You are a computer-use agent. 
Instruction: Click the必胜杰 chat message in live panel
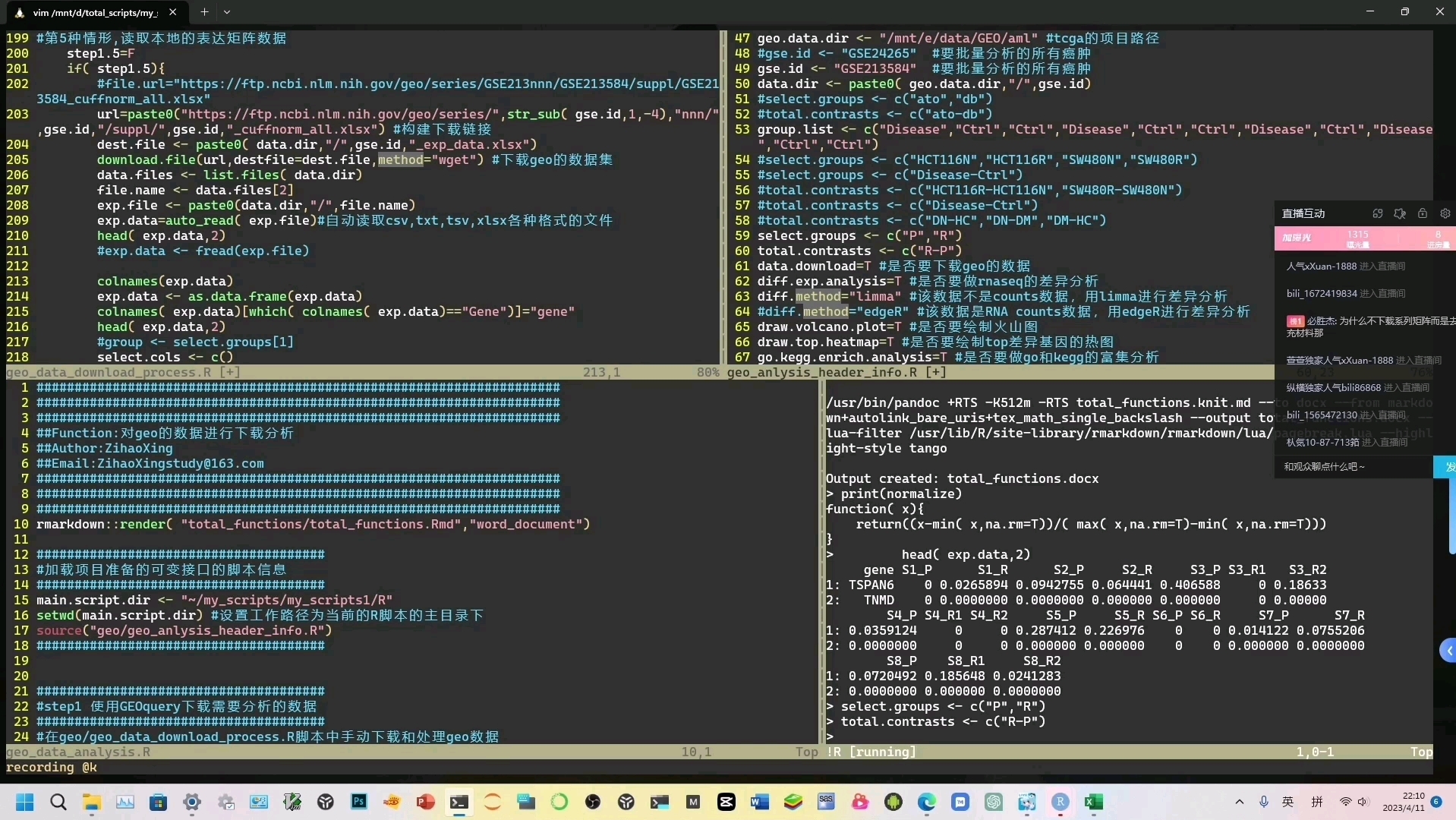click(1369, 326)
